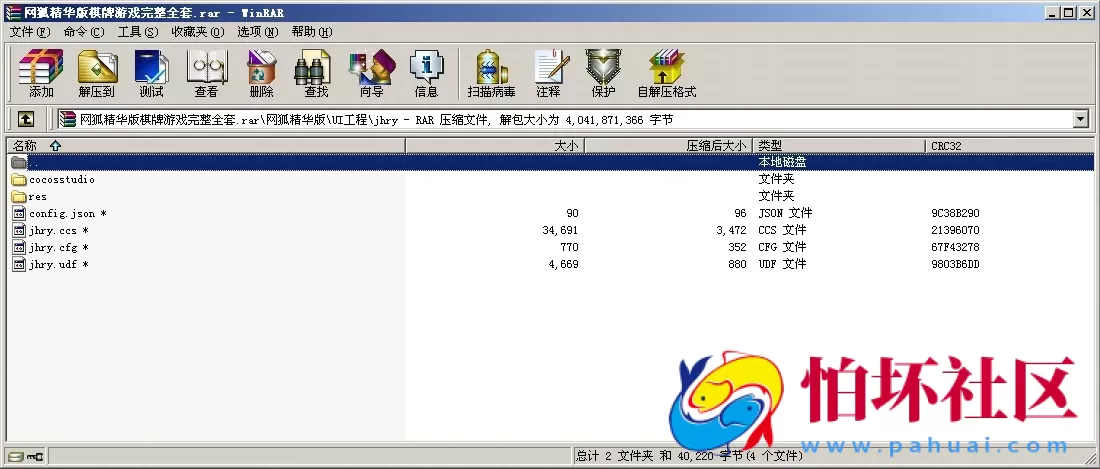
Task: Sort by the 大小 column header
Action: 495,146
